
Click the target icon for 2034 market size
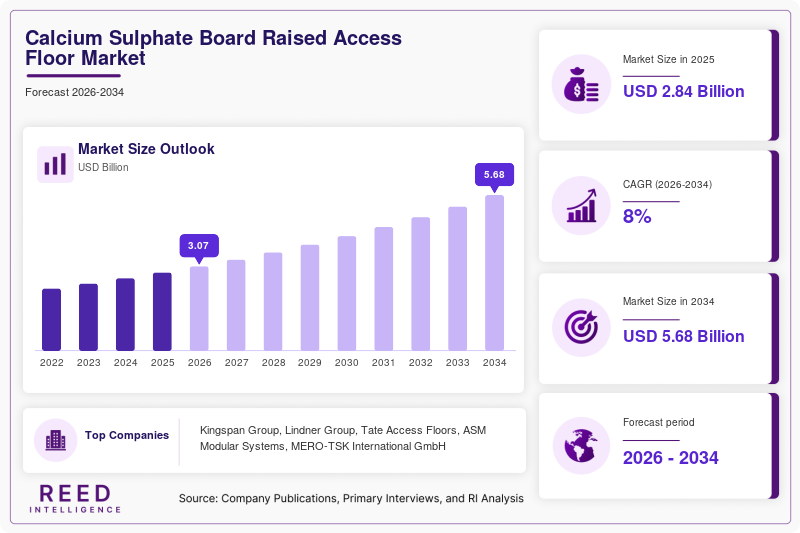[x=581, y=327]
